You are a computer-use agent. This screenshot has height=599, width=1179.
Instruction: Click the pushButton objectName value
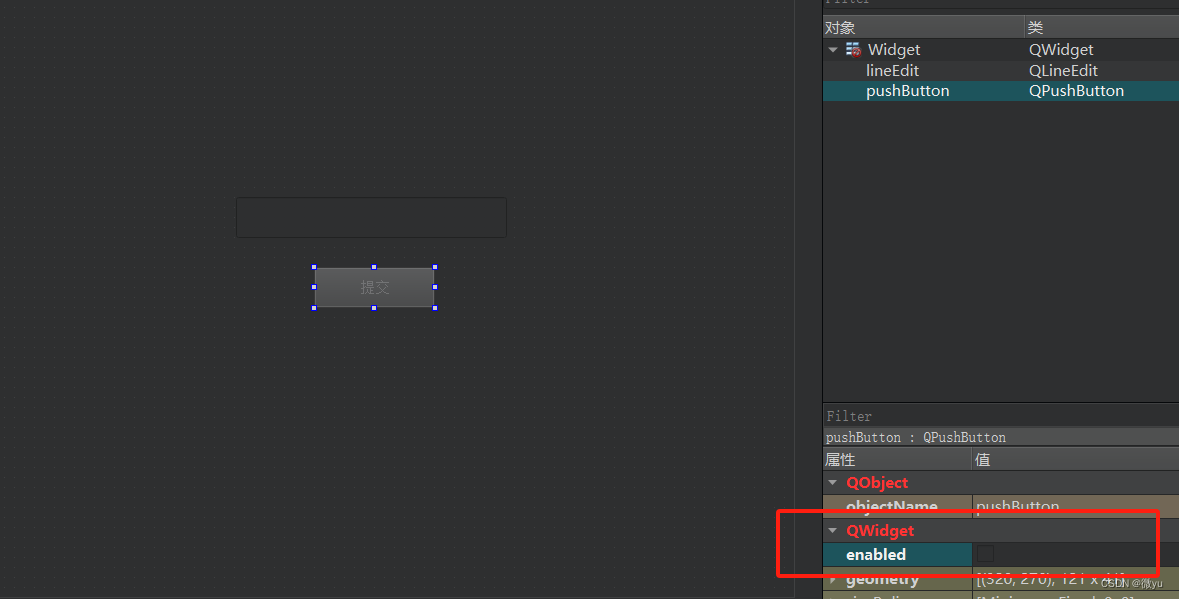1075,506
